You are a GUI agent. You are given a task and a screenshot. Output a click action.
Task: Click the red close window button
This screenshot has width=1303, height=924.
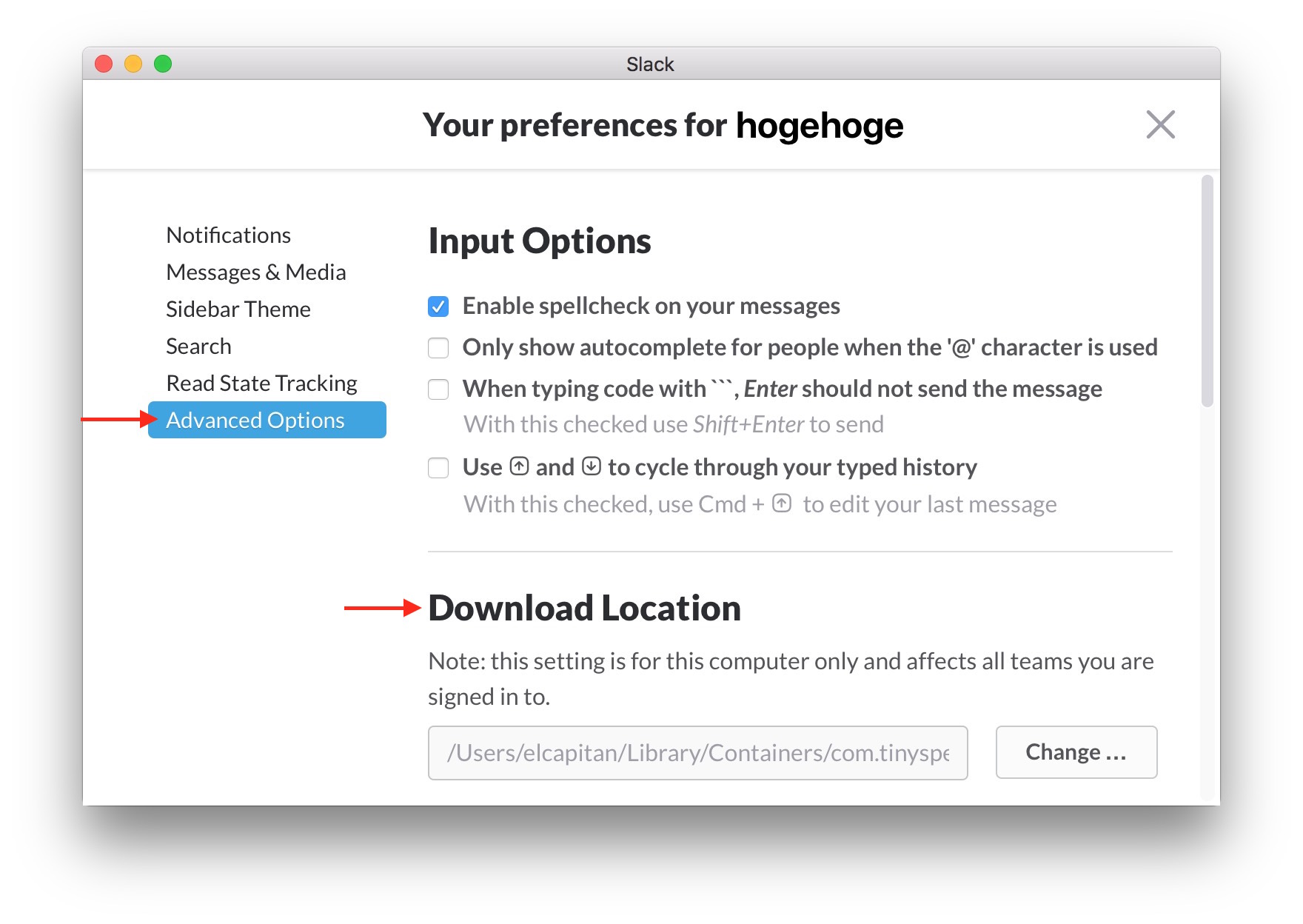tap(104, 64)
